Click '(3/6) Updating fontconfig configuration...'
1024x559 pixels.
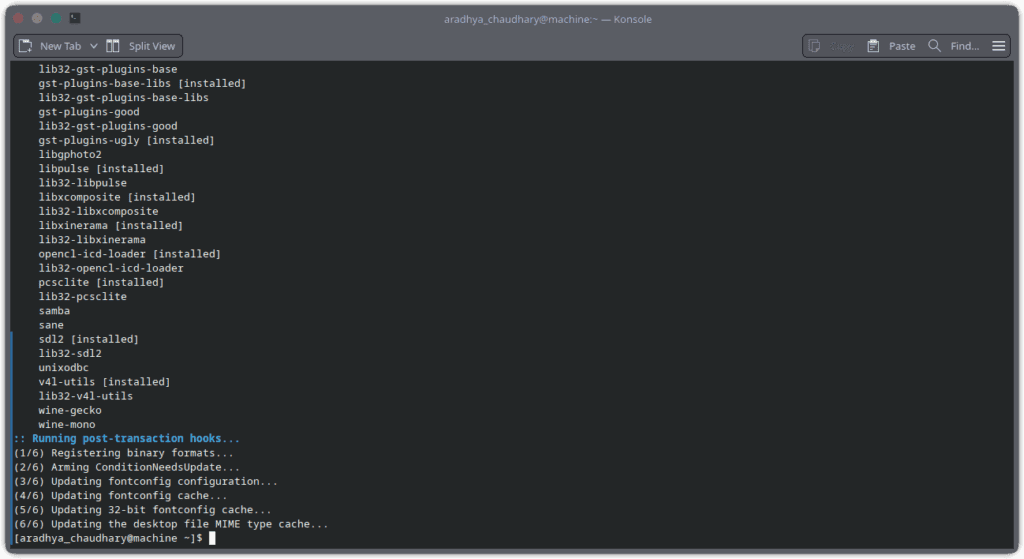click(146, 481)
